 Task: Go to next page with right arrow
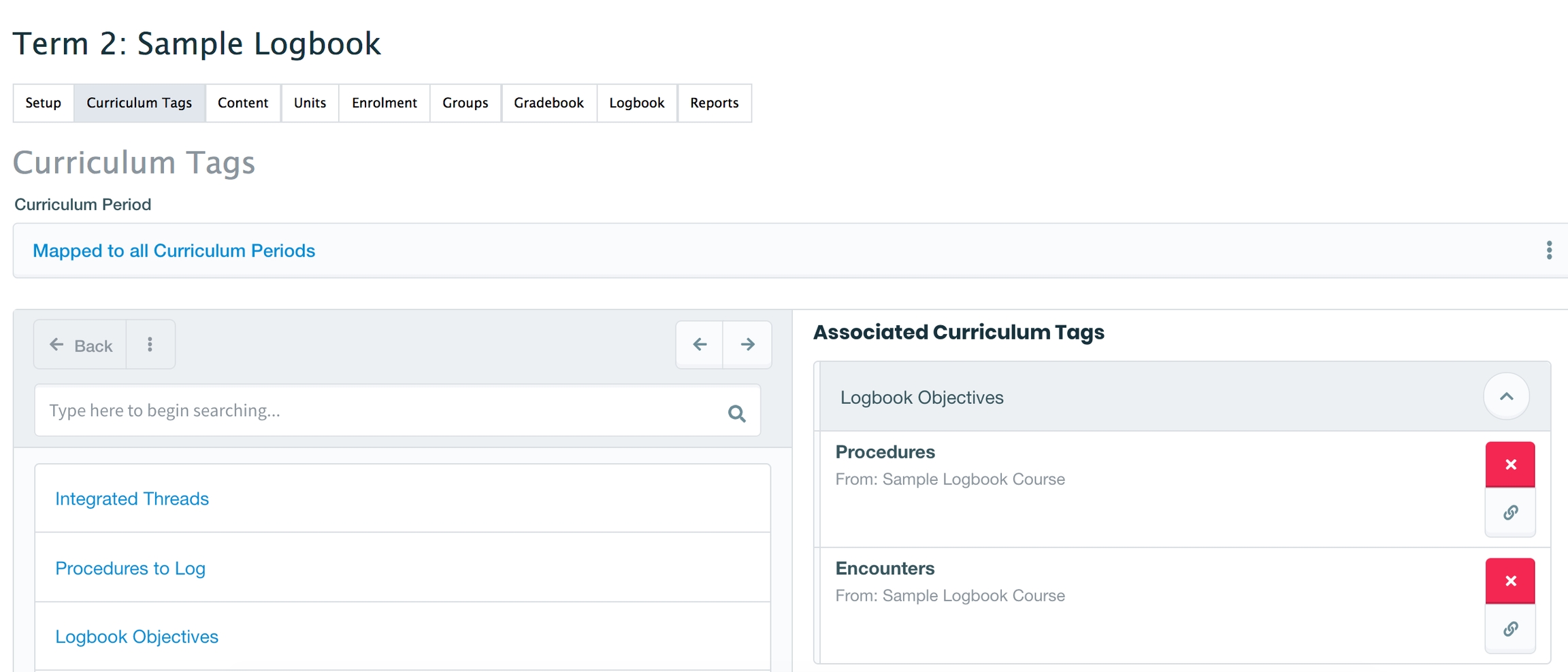[747, 344]
